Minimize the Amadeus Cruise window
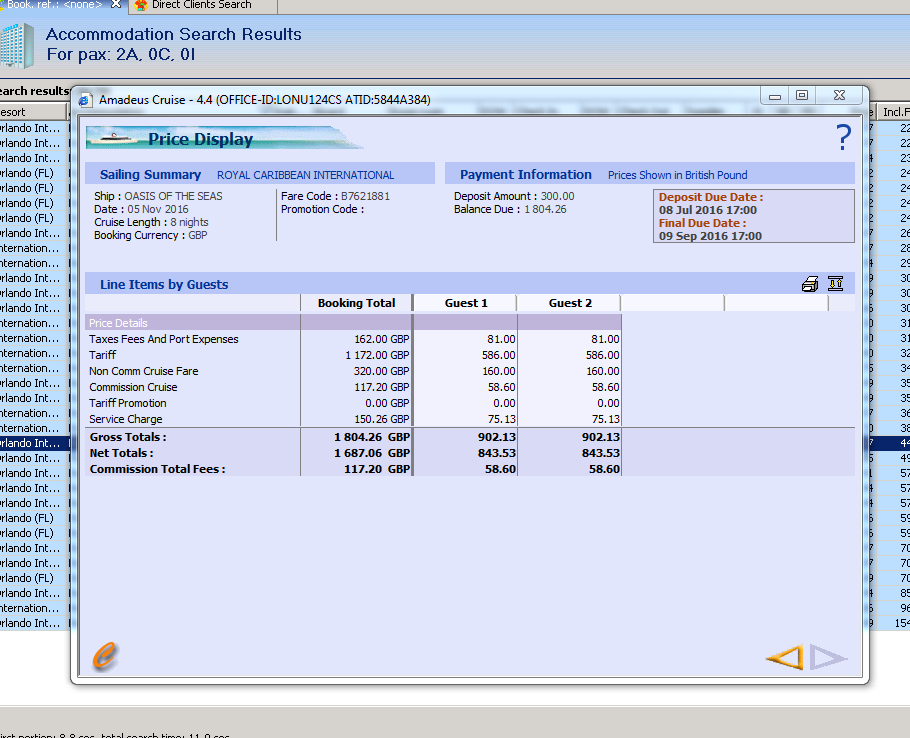 775,96
